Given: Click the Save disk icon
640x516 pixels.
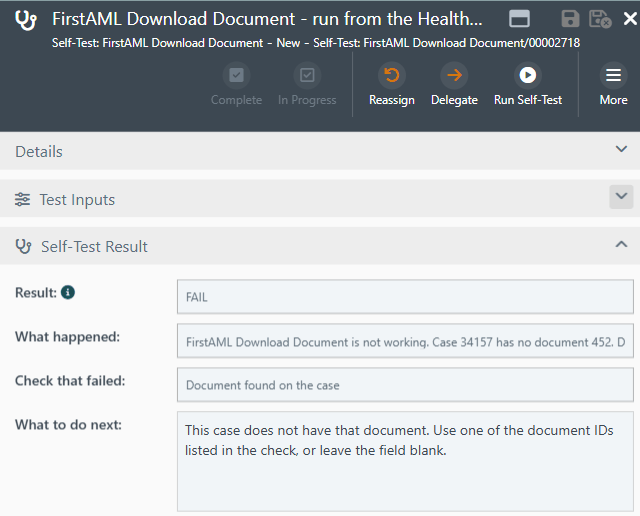Looking at the screenshot, I should (570, 19).
